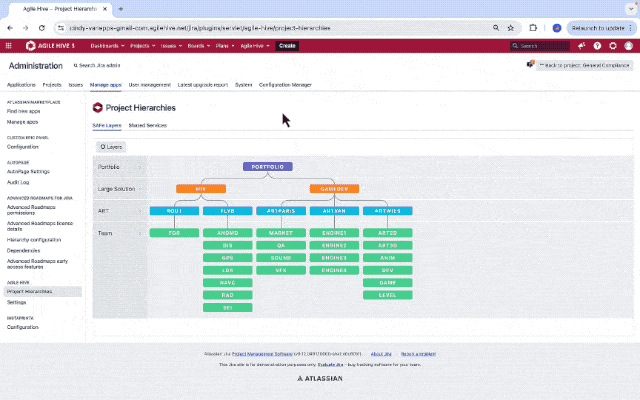Screen dimensions: 640x400
Task: Open the tab search chevron in the tab bar
Action: point(631,9)
